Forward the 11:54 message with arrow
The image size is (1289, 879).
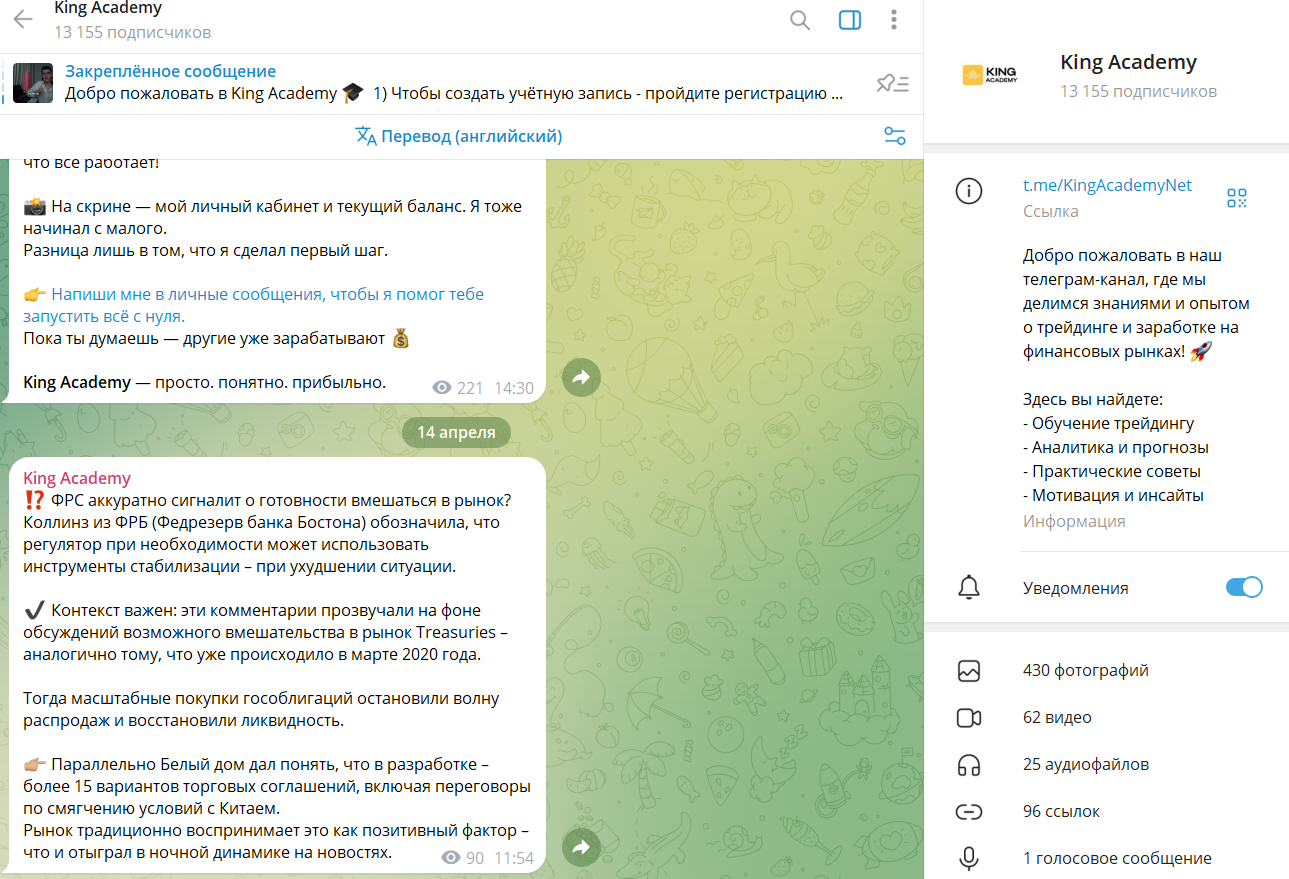581,847
